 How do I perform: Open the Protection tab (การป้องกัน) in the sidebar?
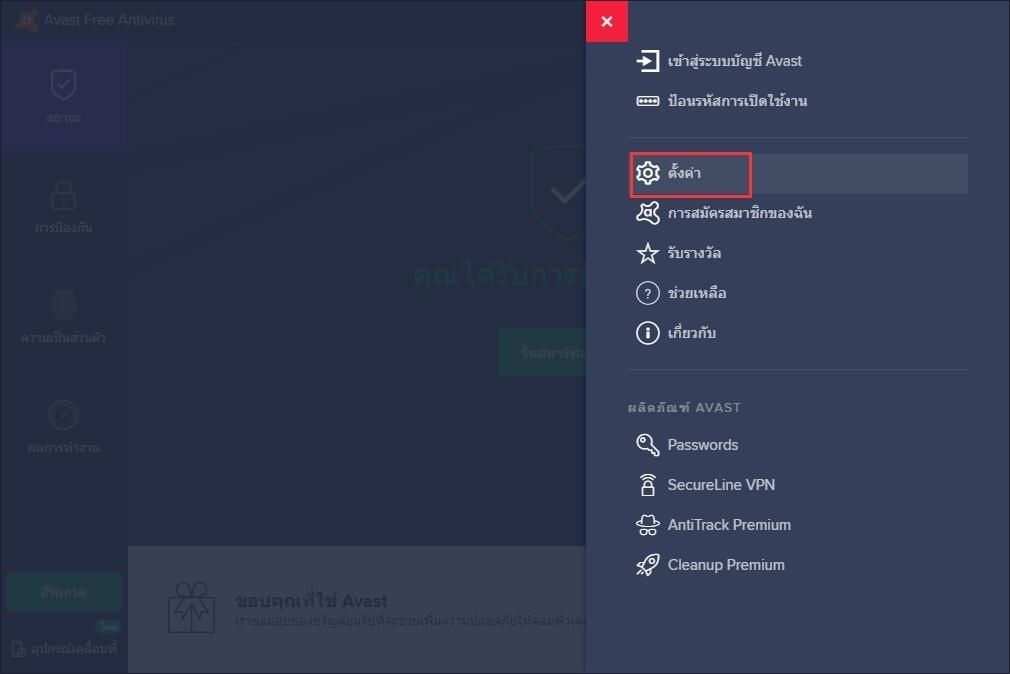click(64, 207)
